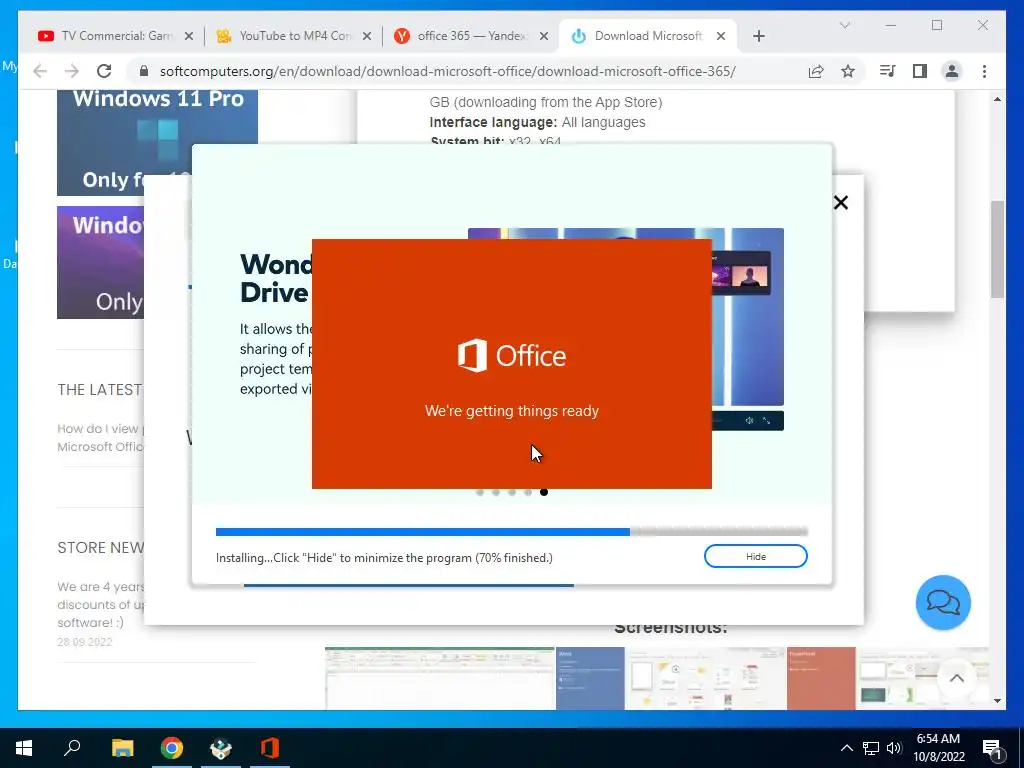Click the scroll-to-top chevron button
Viewport: 1024px width, 768px height.
(x=957, y=678)
